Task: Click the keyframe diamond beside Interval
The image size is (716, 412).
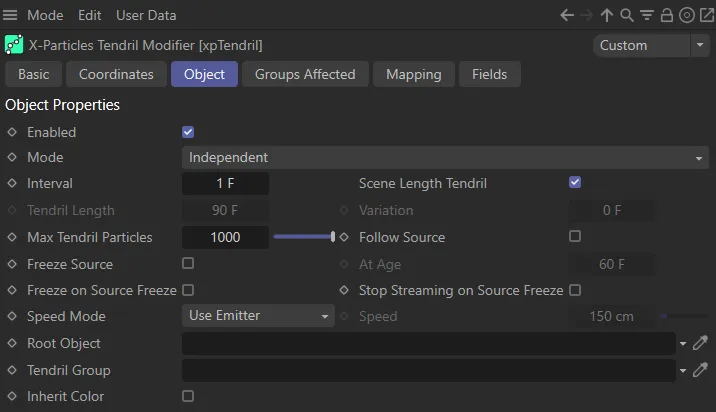Action: pos(12,183)
